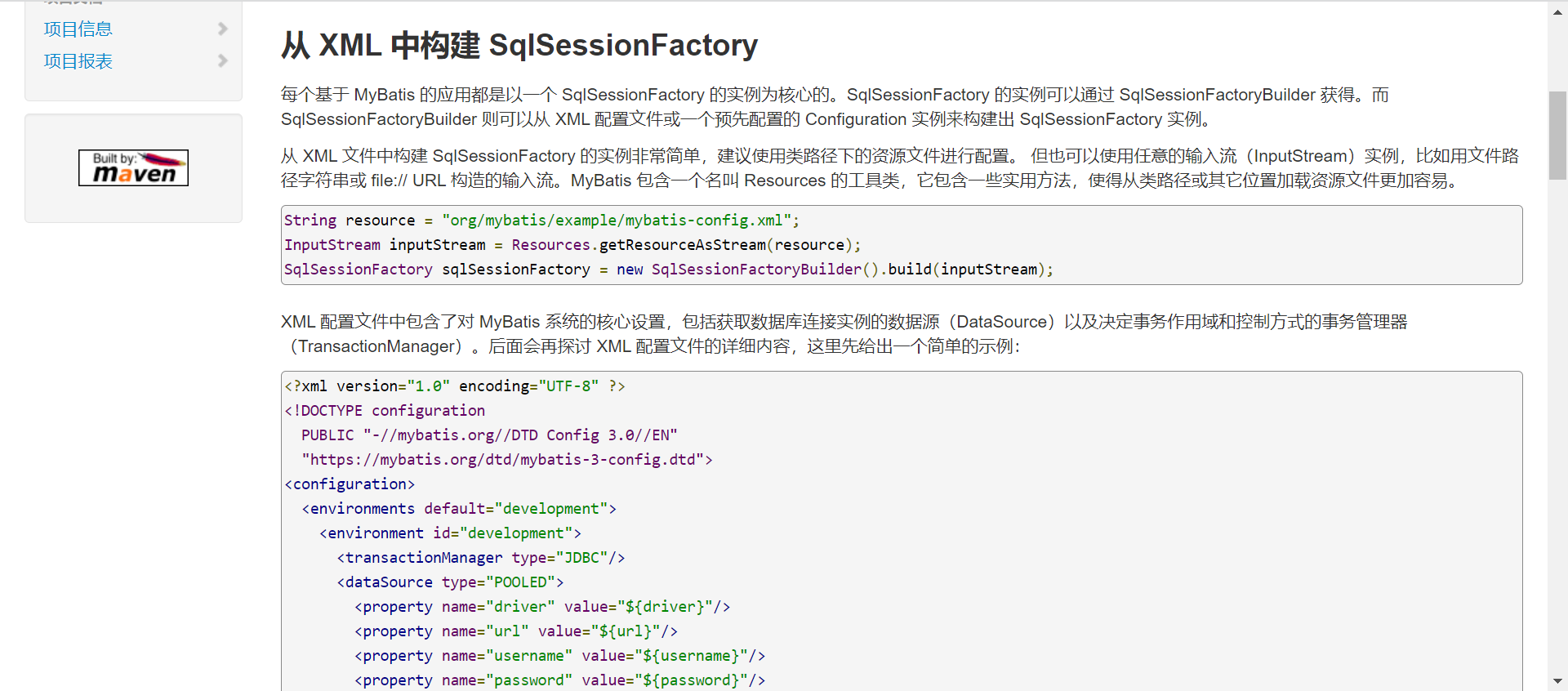Grab the vertical scrollbar thumb
Viewport: 1568px width, 691px height.
[x=1557, y=135]
